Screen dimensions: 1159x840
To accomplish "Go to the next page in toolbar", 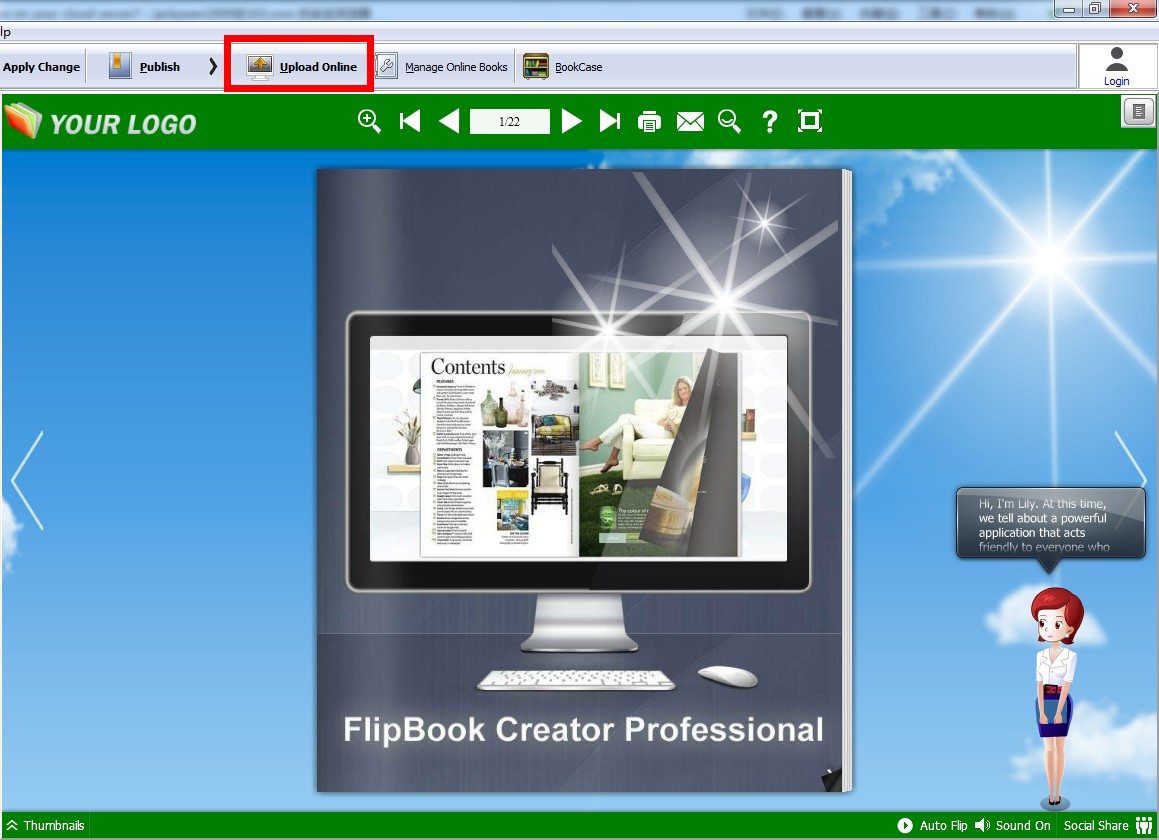I will click(x=571, y=121).
